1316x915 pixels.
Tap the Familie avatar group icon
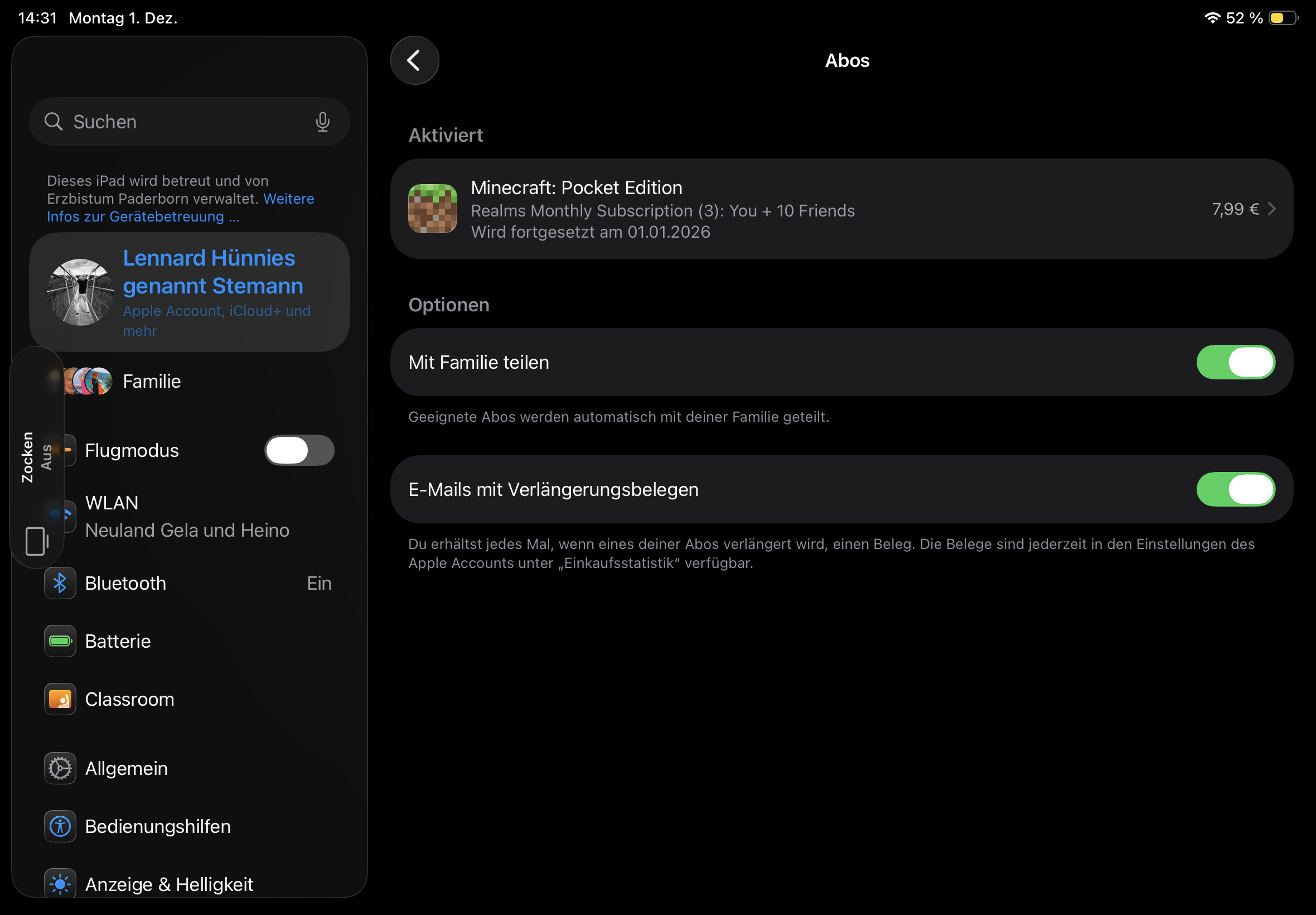(x=86, y=381)
